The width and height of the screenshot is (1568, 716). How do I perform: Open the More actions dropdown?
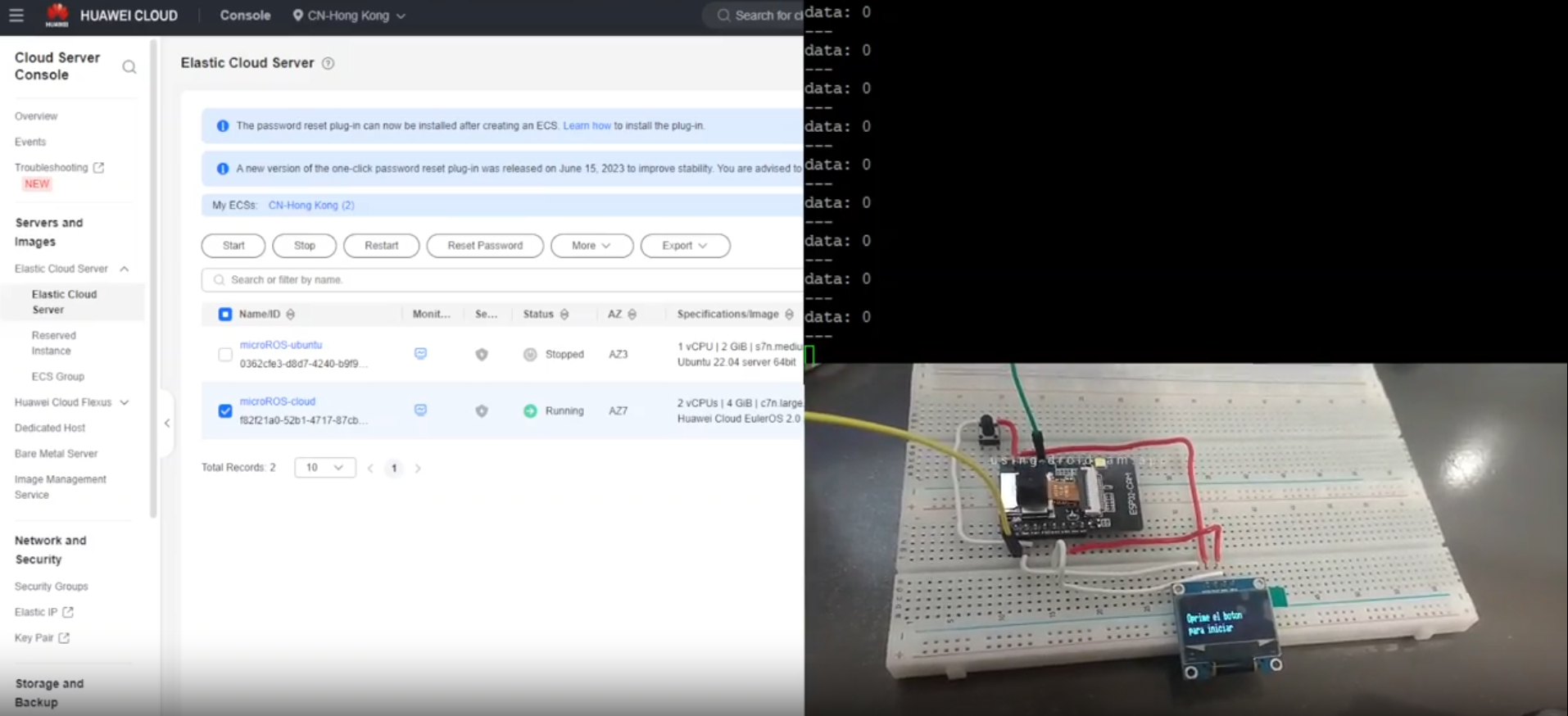coord(591,246)
